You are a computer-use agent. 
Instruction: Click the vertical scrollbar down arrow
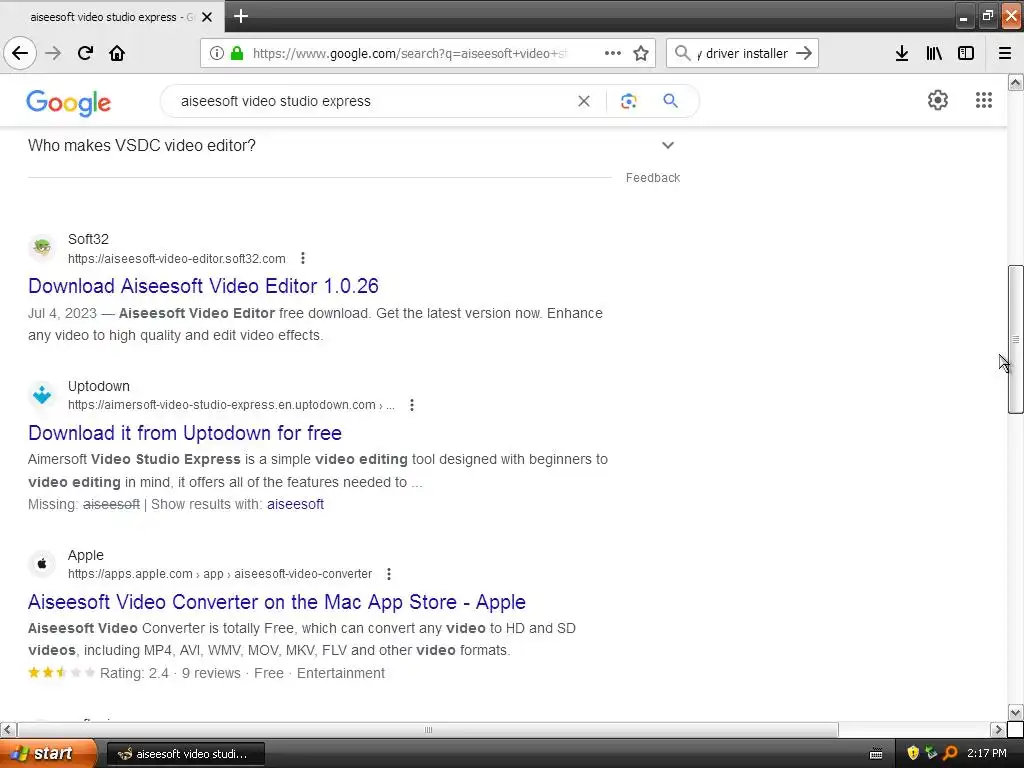tap(1016, 712)
